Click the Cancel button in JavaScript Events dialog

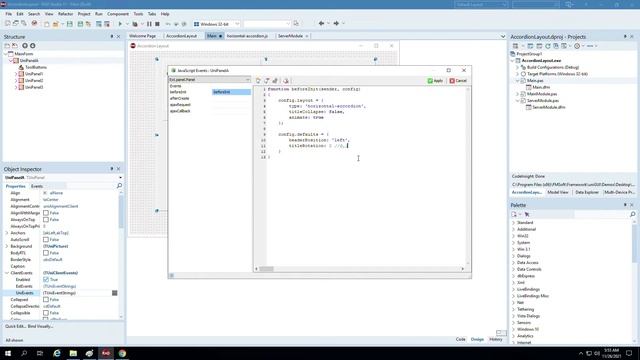(x=458, y=81)
